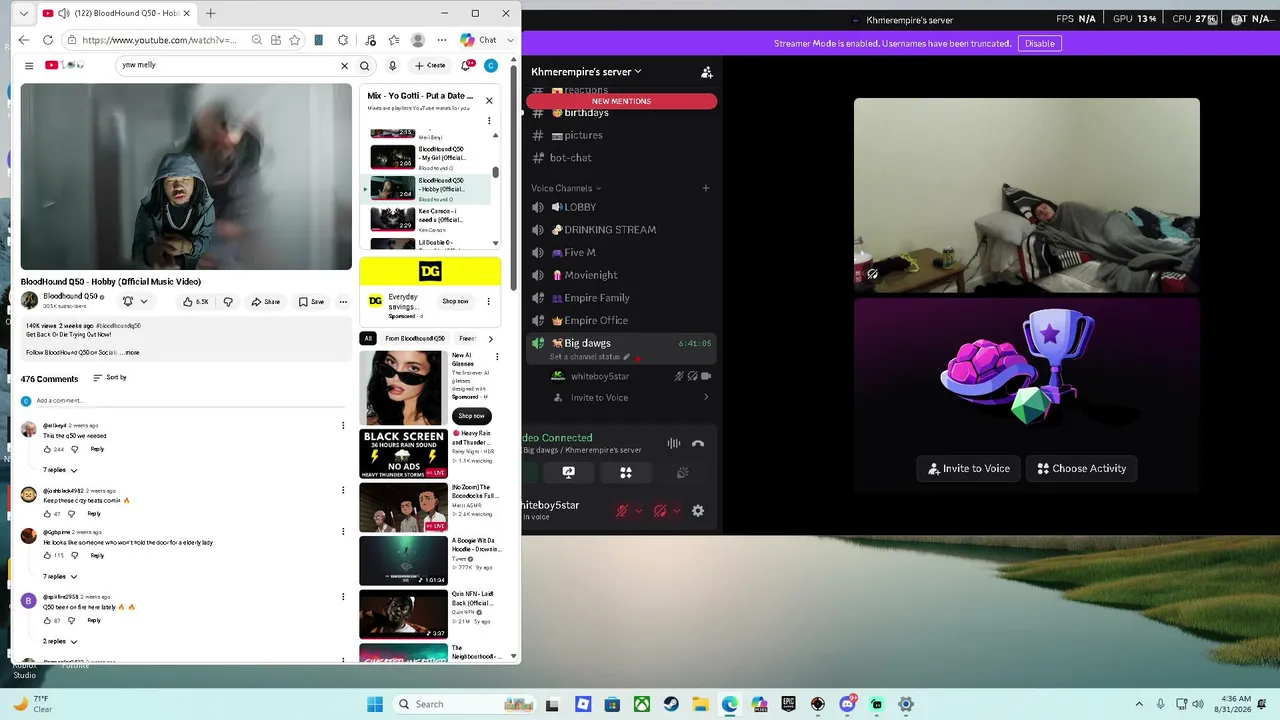Viewport: 1280px width, 720px height.
Task: Click the Add a comment field
Action: click(190, 401)
